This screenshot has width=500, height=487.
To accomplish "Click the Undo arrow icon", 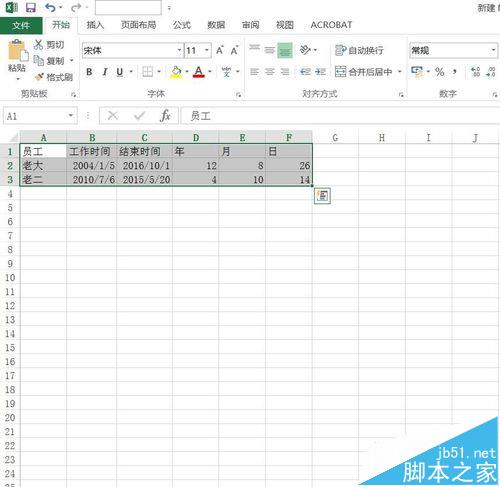I will (x=50, y=7).
